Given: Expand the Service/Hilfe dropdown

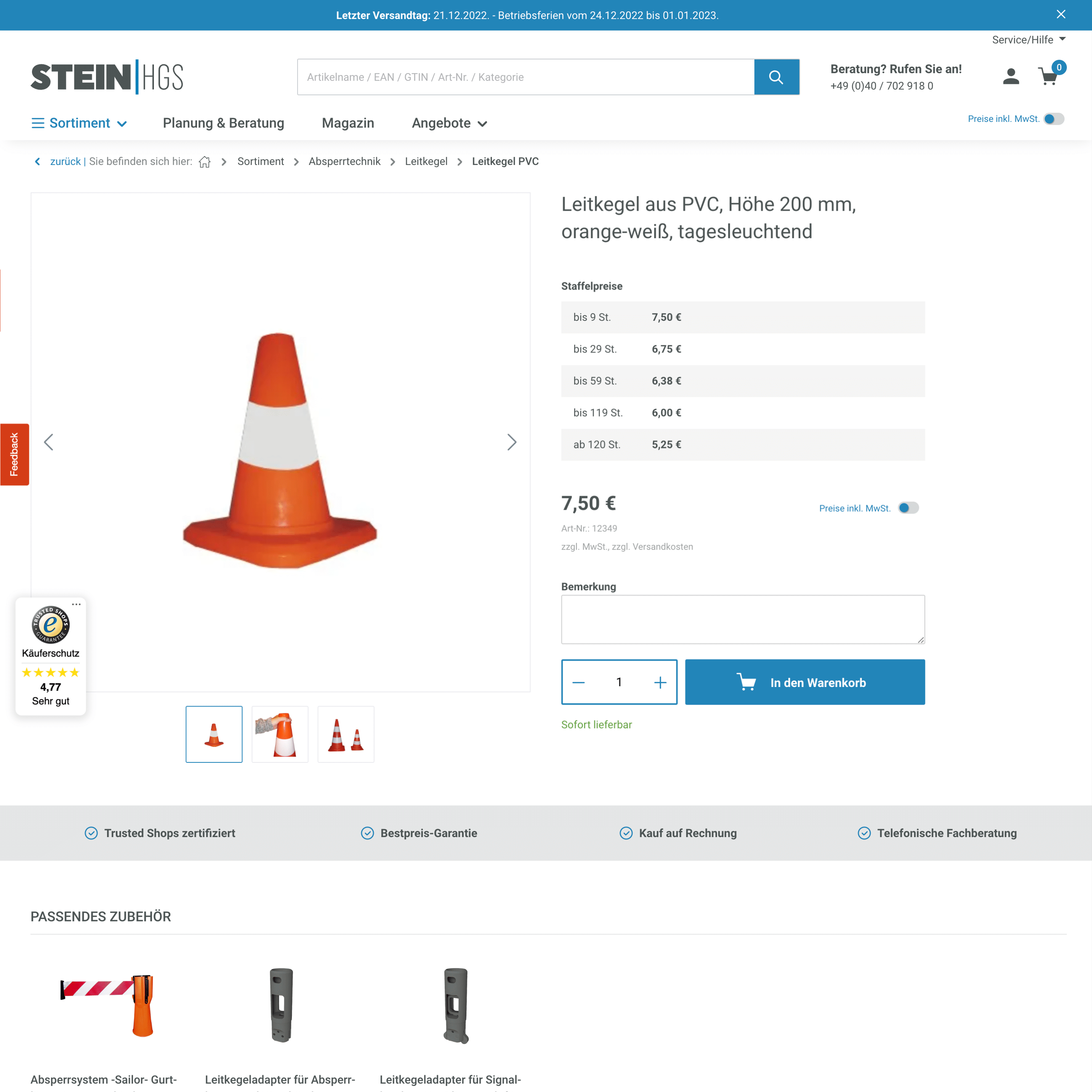Looking at the screenshot, I should [1028, 39].
